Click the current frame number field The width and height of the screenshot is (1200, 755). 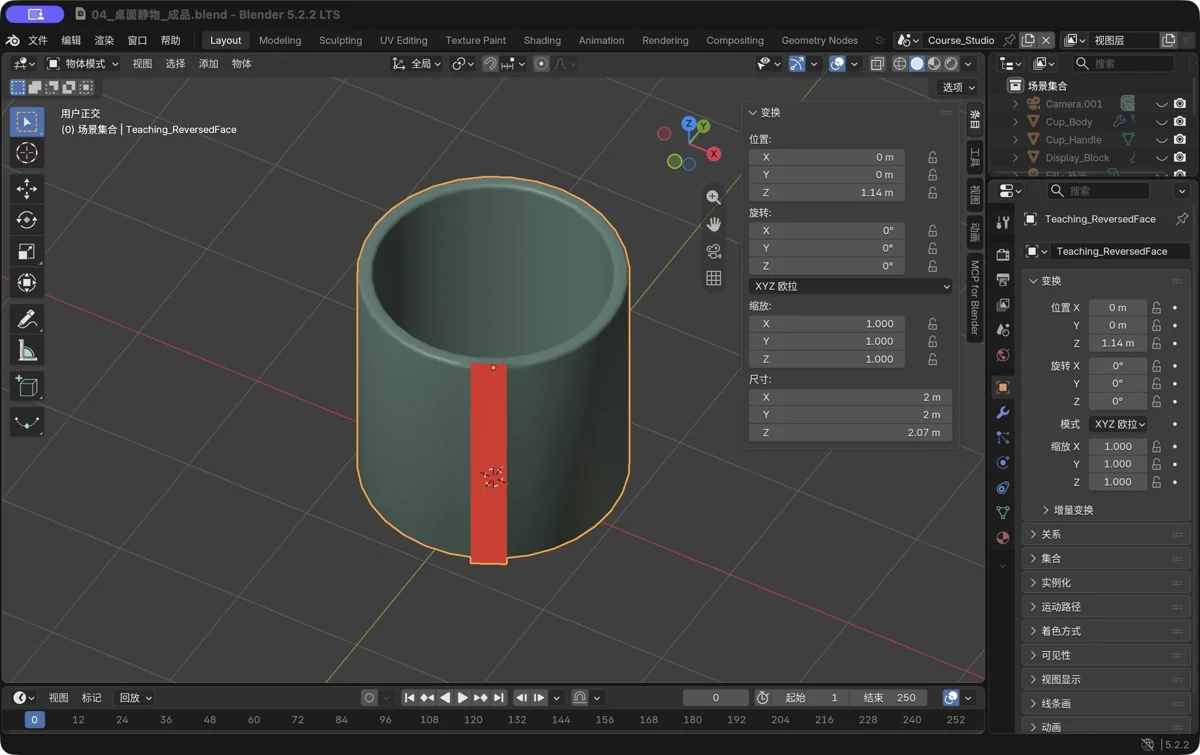coord(715,698)
